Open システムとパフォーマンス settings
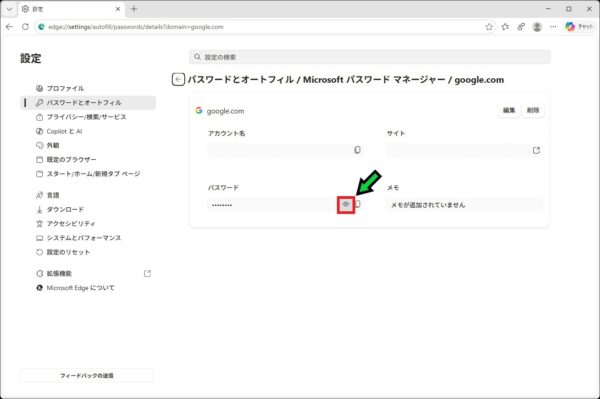 pos(88,238)
